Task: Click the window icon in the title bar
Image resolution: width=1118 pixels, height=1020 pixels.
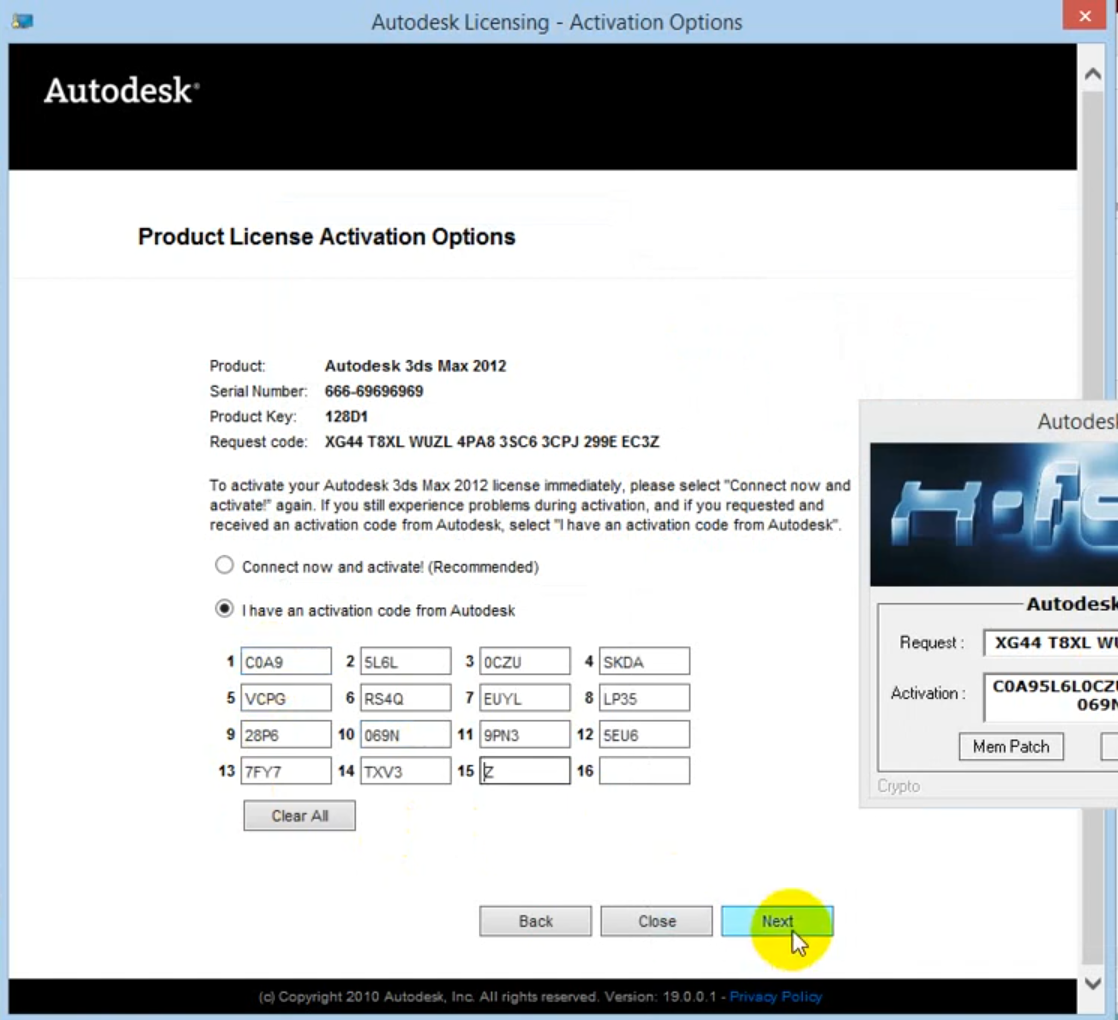Action: pyautogui.click(x=22, y=21)
